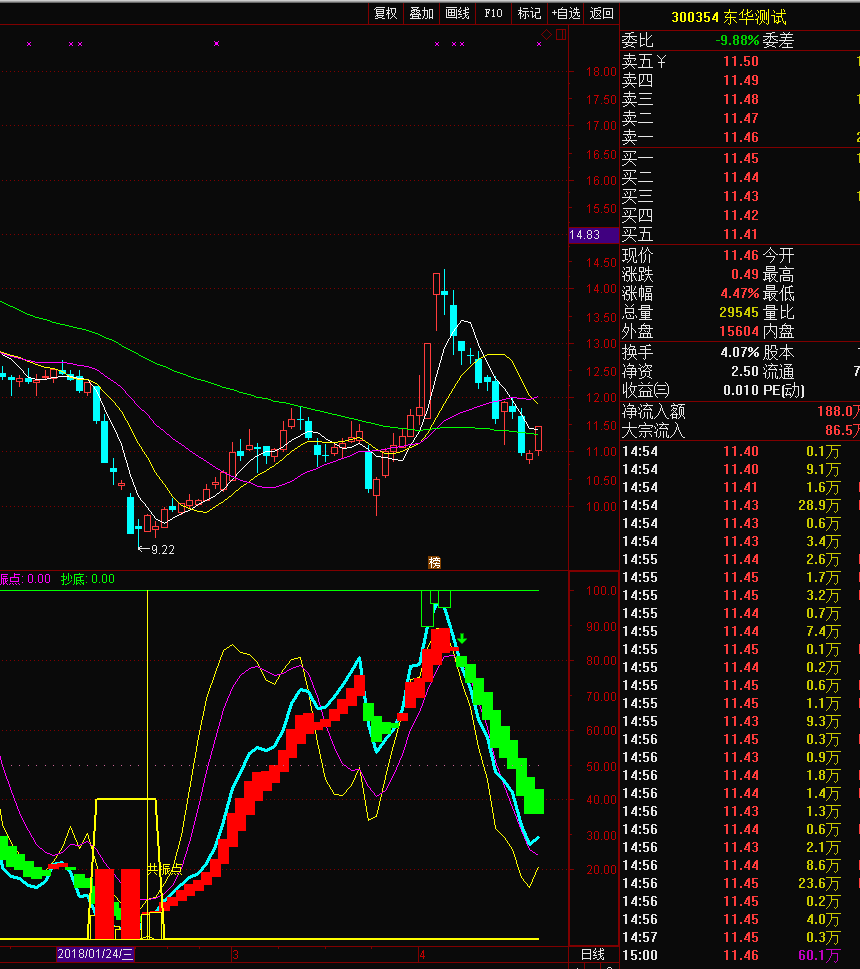Select the 画线 drawing tool
860x969 pixels.
[457, 13]
